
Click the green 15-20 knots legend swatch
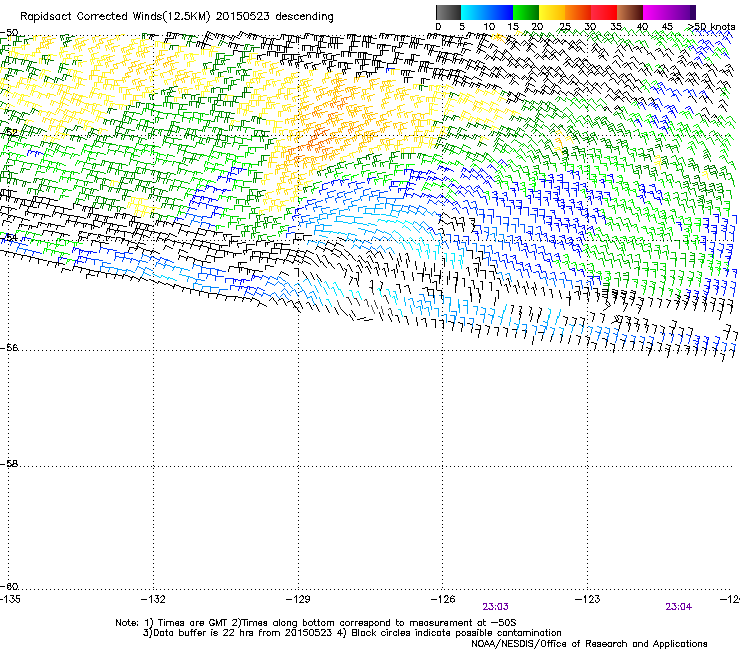point(526,12)
